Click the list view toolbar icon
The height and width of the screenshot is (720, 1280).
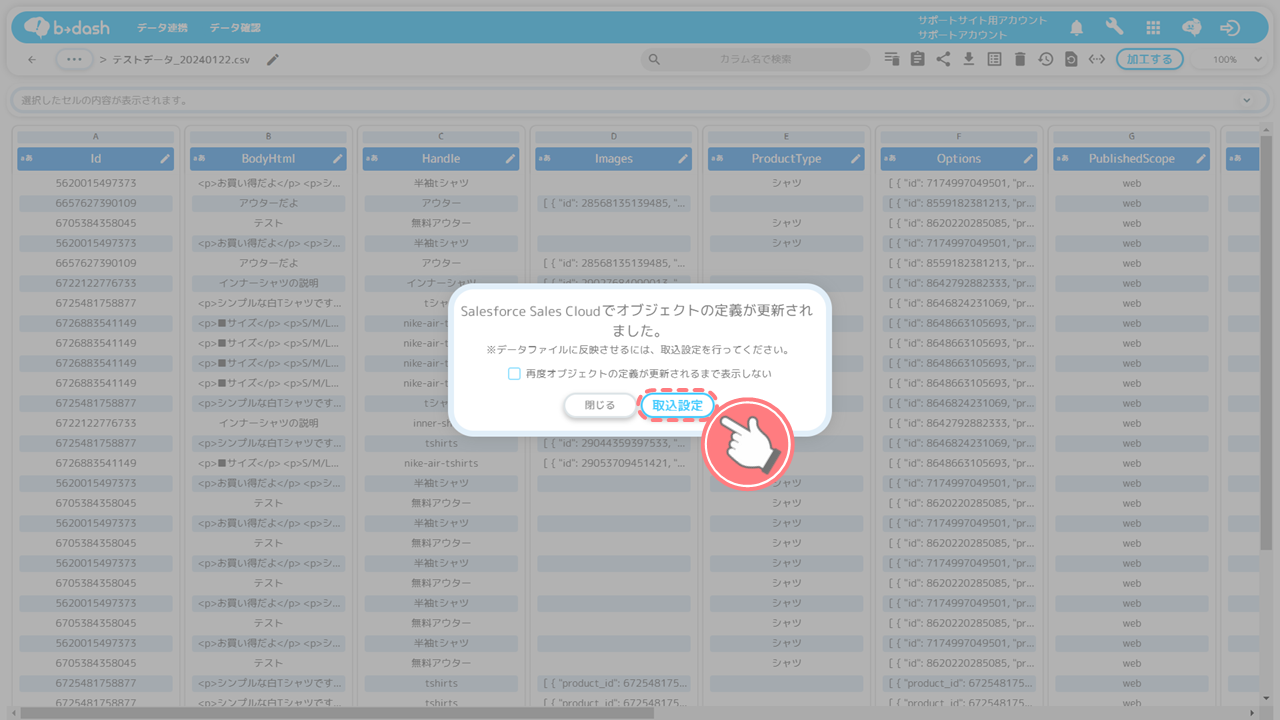pyautogui.click(x=994, y=59)
